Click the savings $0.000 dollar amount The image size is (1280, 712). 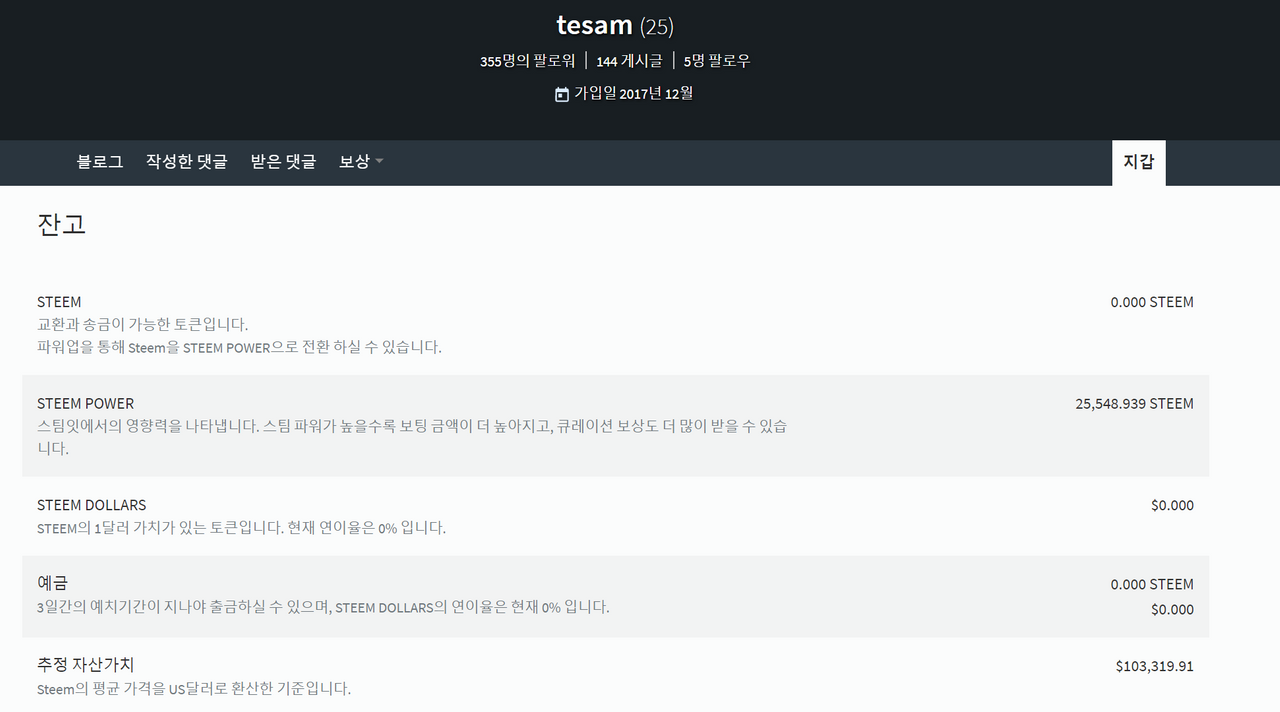click(1172, 609)
